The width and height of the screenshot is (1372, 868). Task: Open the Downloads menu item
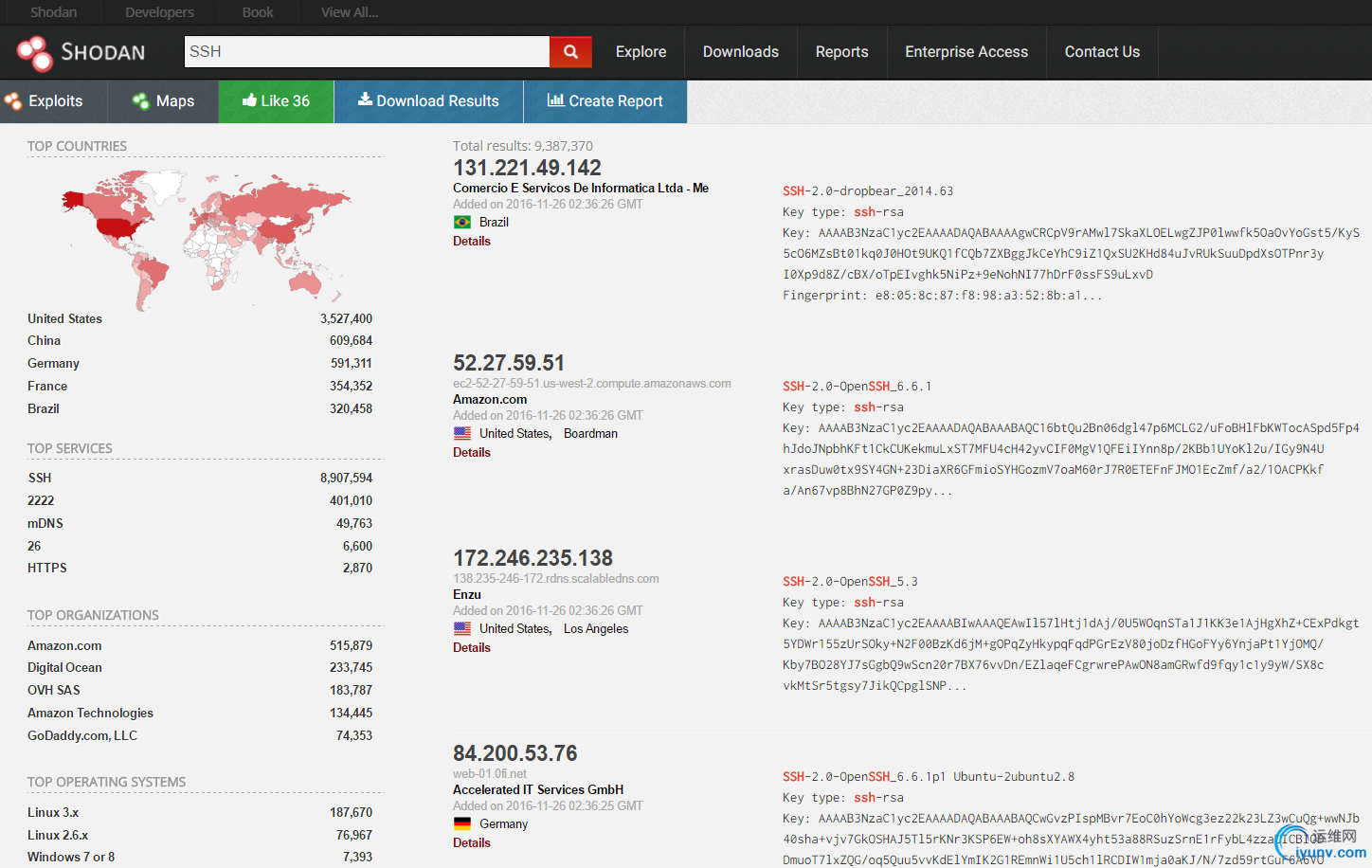click(741, 52)
